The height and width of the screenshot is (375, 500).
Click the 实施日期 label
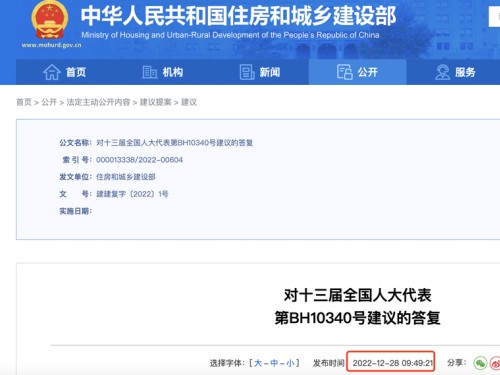click(x=75, y=211)
